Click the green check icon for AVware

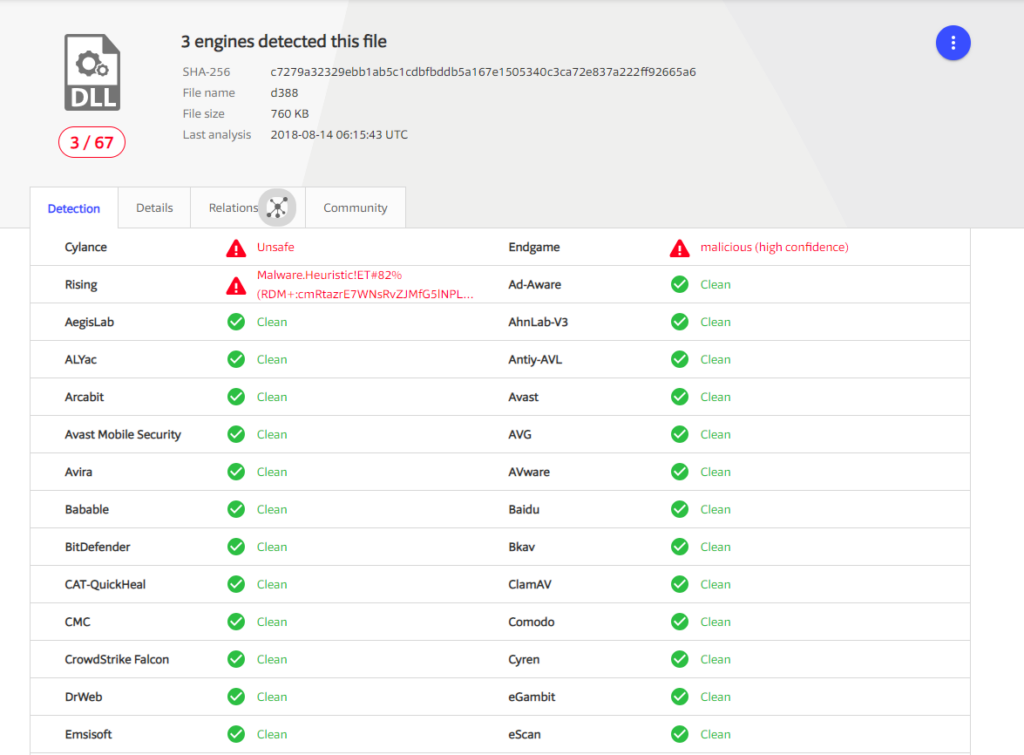point(679,472)
